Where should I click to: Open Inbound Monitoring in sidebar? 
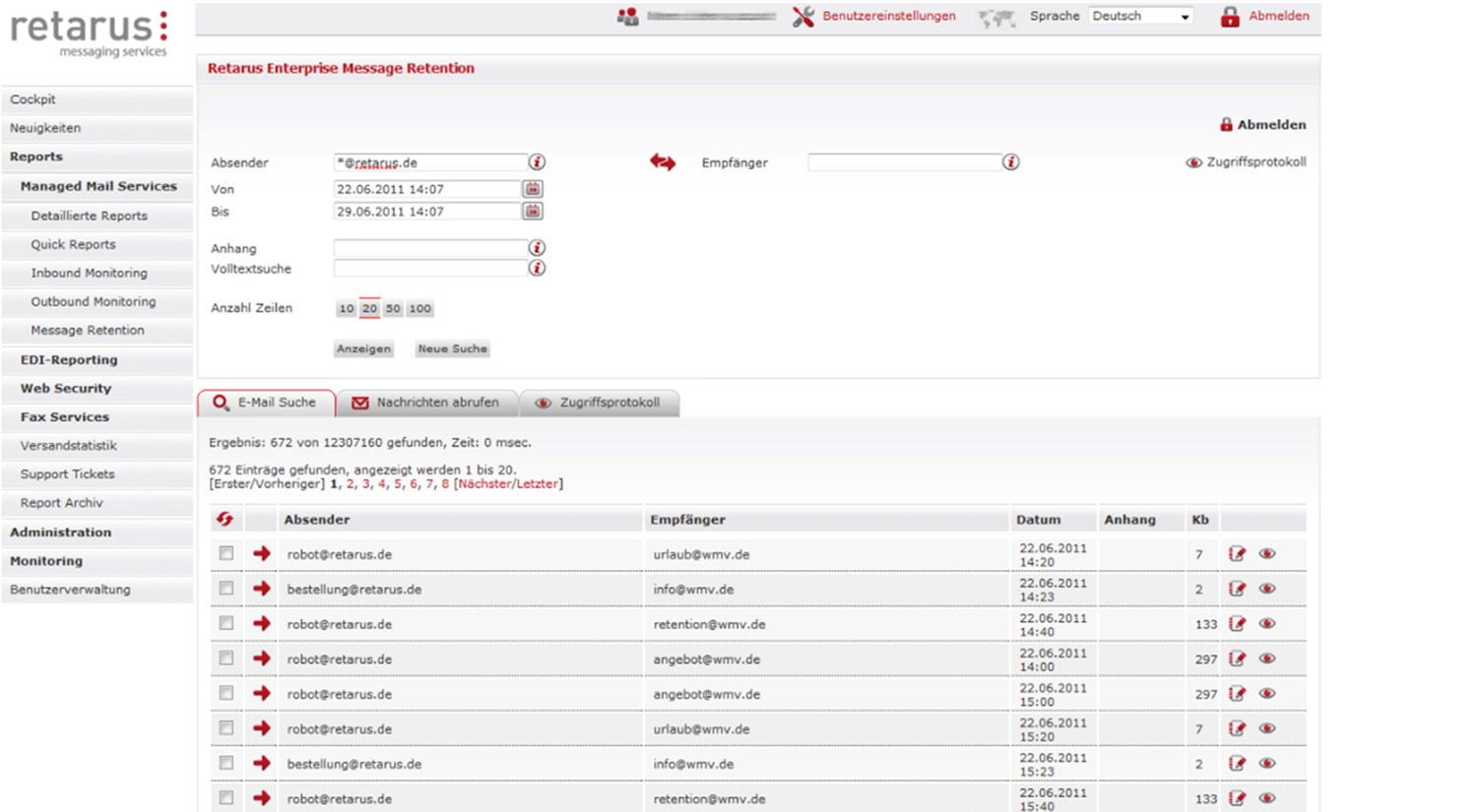click(89, 274)
